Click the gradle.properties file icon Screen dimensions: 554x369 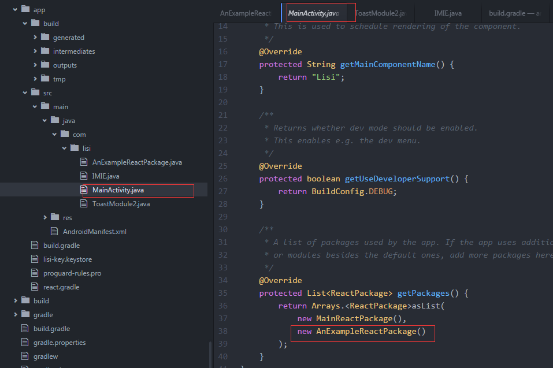tap(25, 342)
